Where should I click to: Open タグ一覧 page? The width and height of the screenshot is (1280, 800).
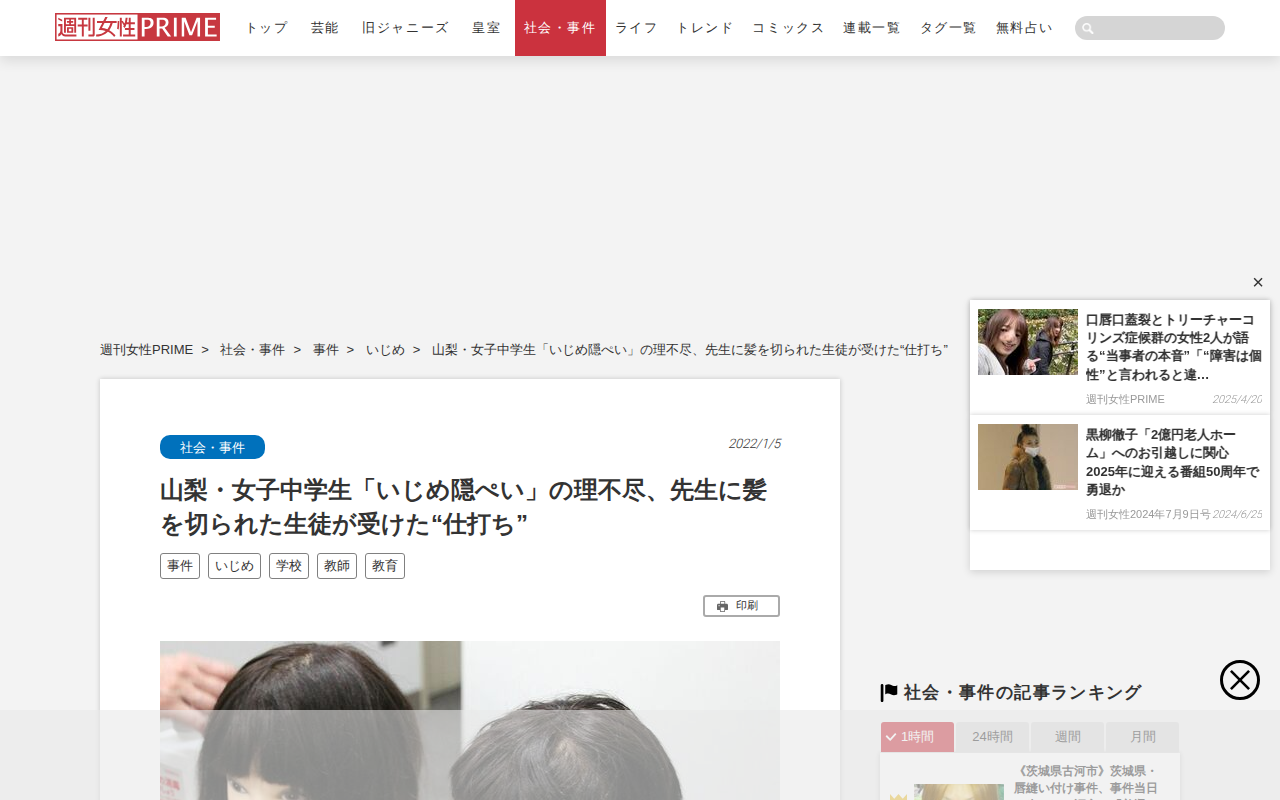tap(948, 28)
